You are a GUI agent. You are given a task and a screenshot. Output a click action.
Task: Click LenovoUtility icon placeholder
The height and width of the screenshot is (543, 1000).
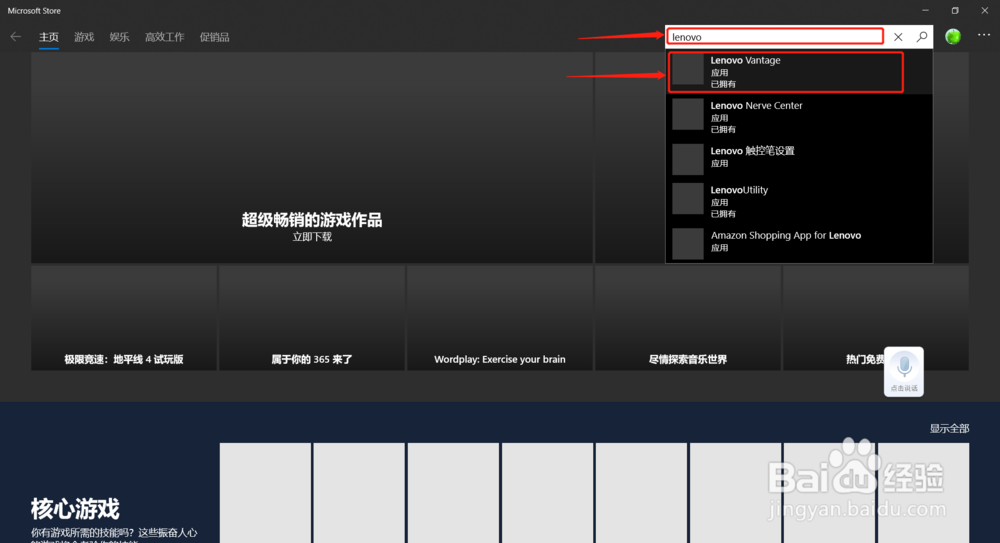pos(688,198)
